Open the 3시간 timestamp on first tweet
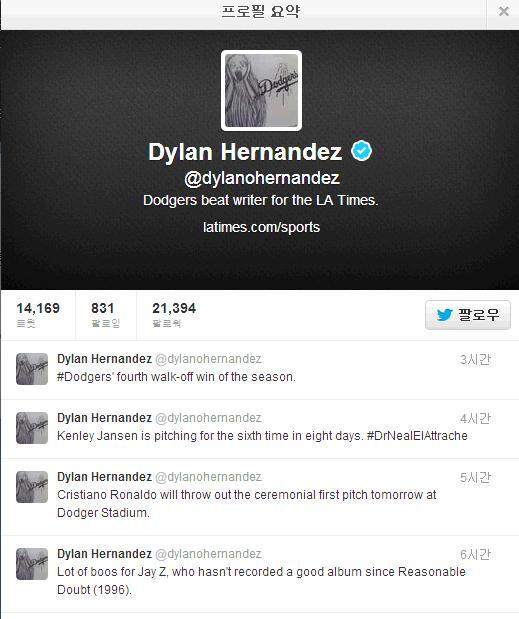The height and width of the screenshot is (619, 519). click(x=475, y=360)
